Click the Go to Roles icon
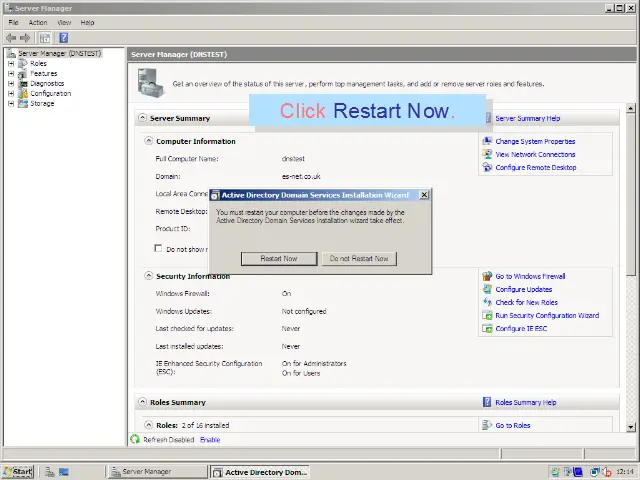The width and height of the screenshot is (640, 480). coord(487,425)
